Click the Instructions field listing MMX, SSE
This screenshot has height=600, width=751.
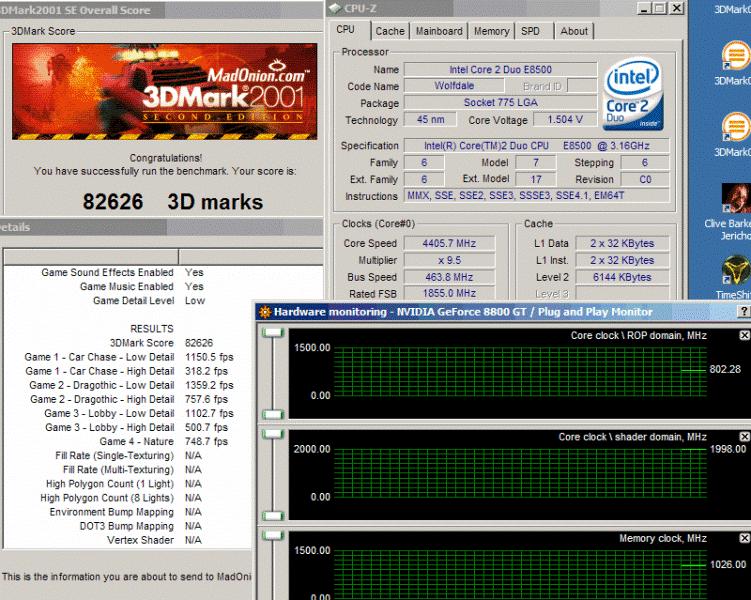pyautogui.click(x=536, y=195)
